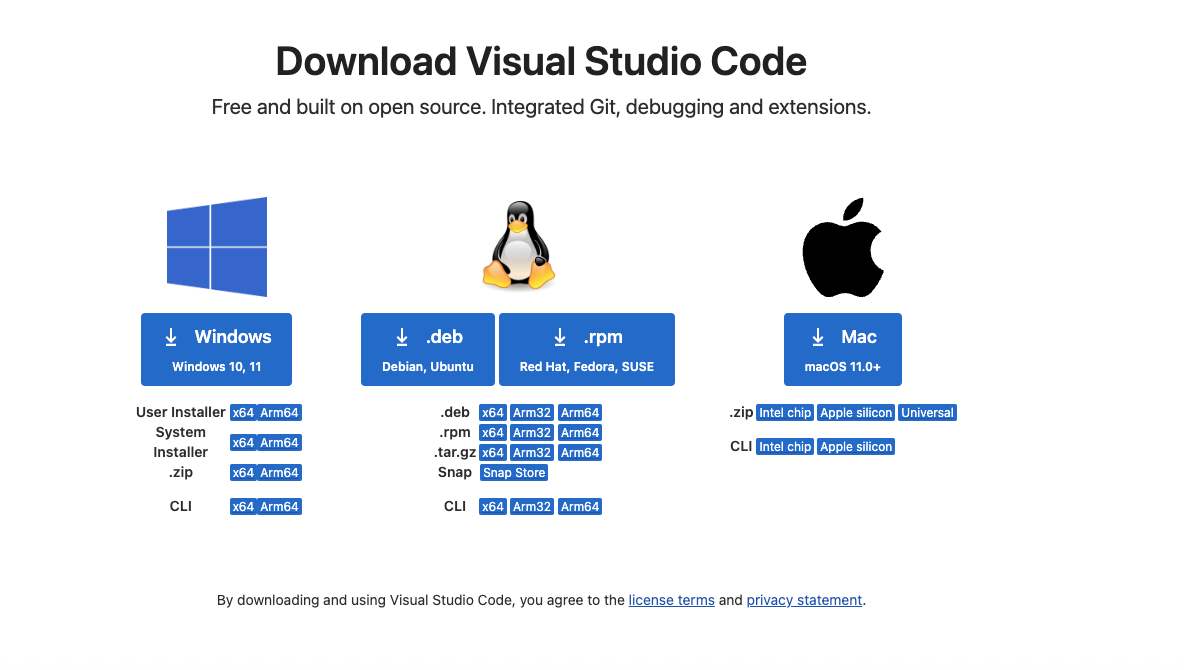This screenshot has height=670, width=1184.
Task: Get Linux .tar.gz Arm64 archive
Action: tap(580, 452)
